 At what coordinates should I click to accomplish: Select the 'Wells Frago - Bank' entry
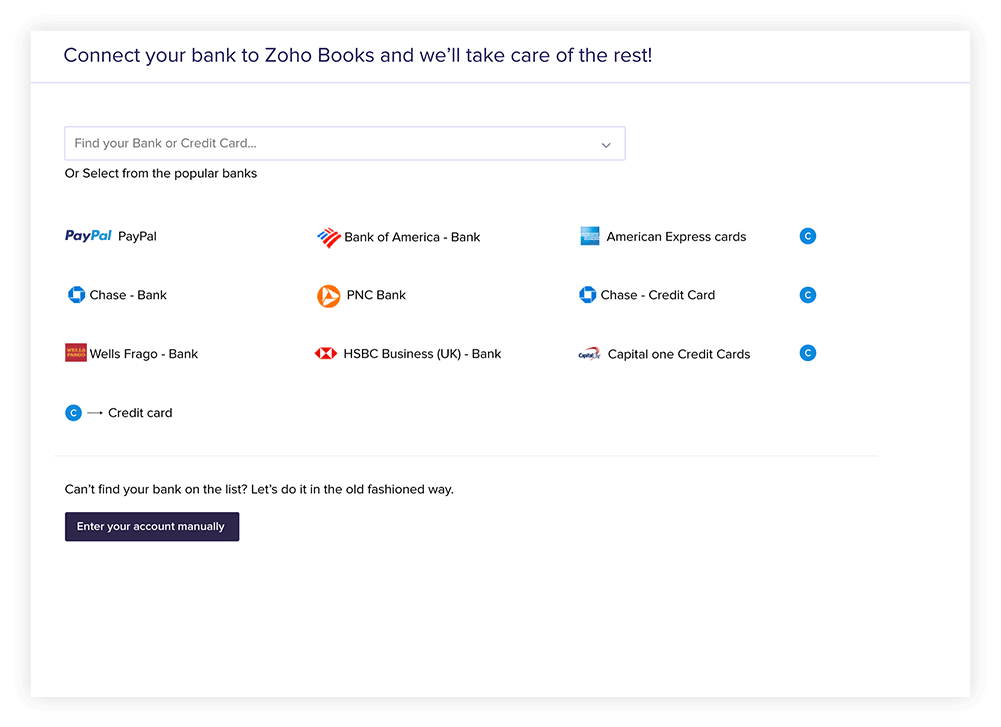tap(131, 353)
